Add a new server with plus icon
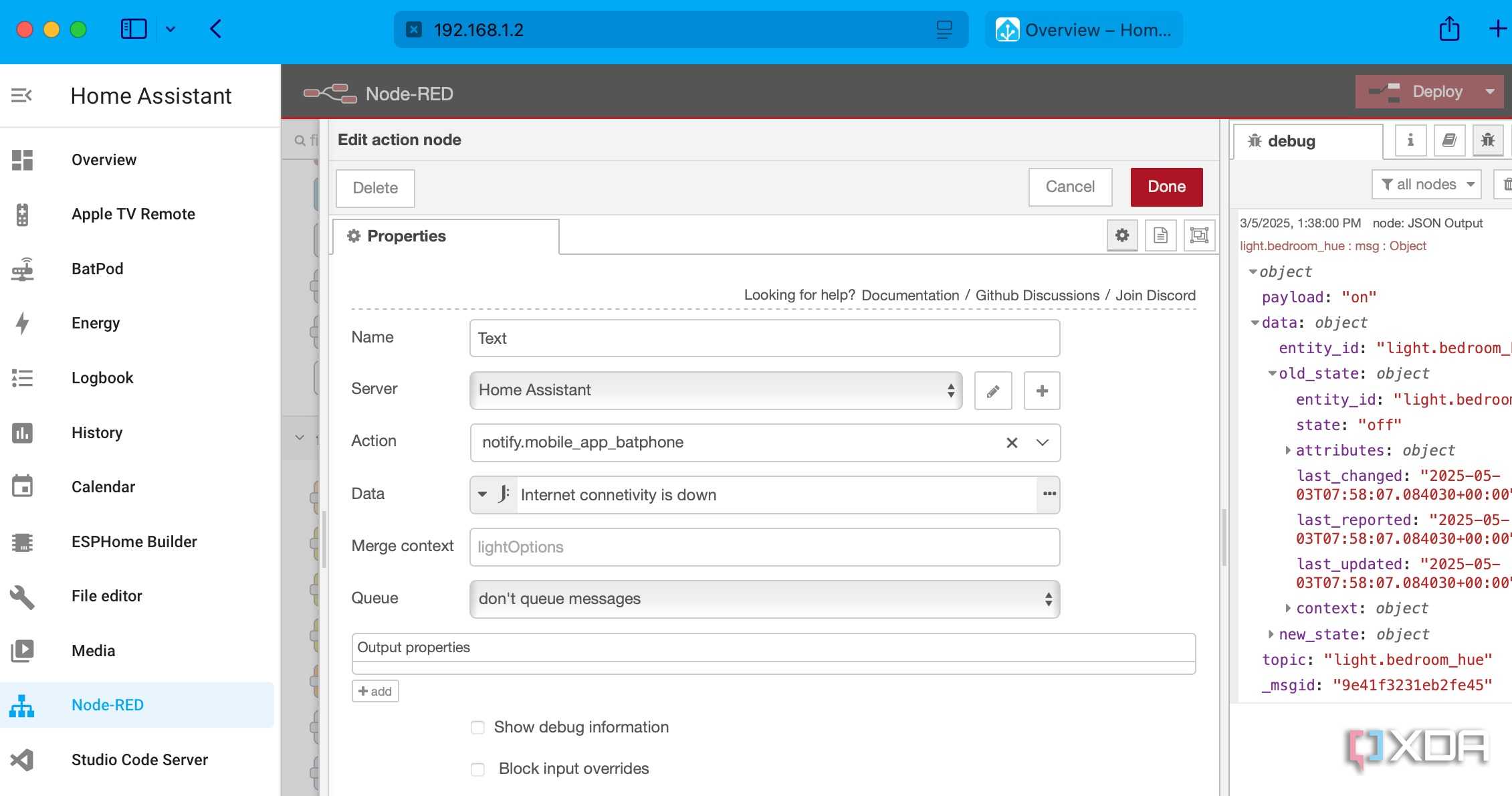The image size is (1512, 796). (x=1042, y=391)
